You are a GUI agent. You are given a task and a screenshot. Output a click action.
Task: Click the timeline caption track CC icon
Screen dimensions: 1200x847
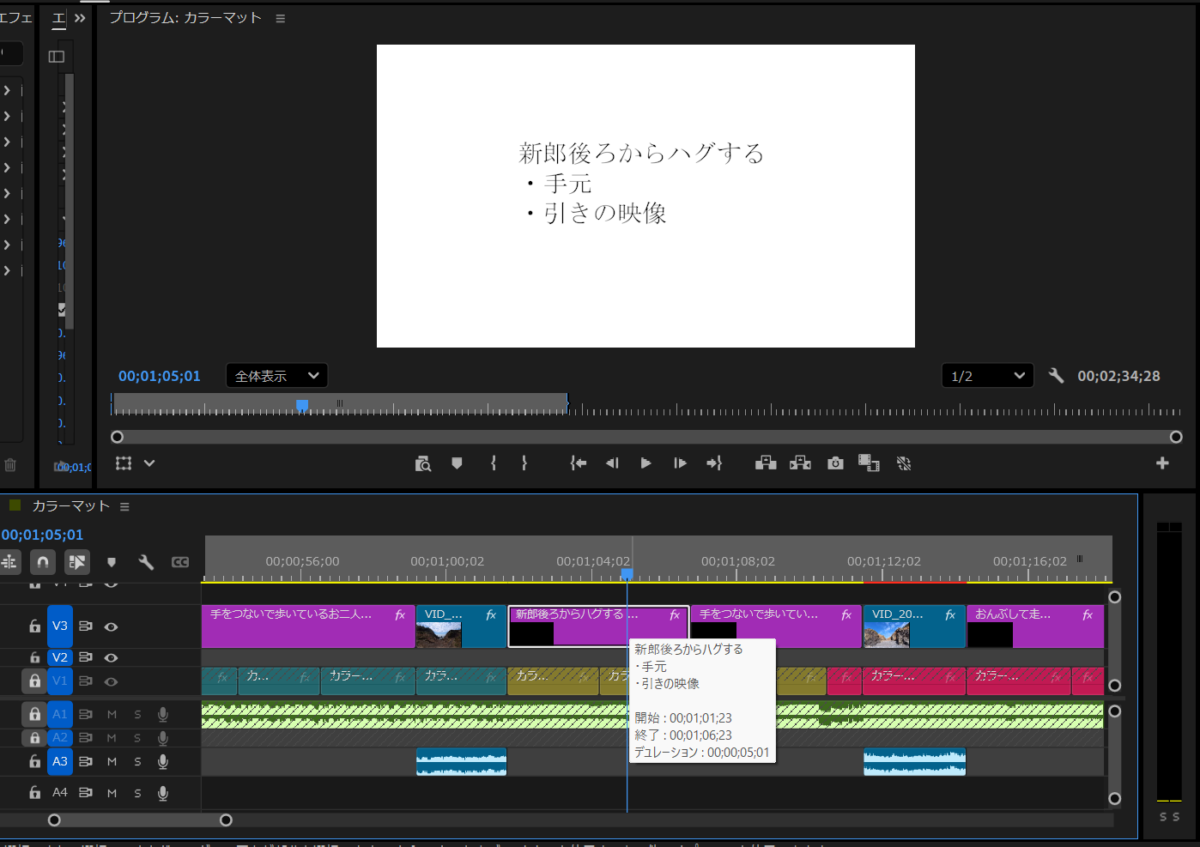coord(180,562)
